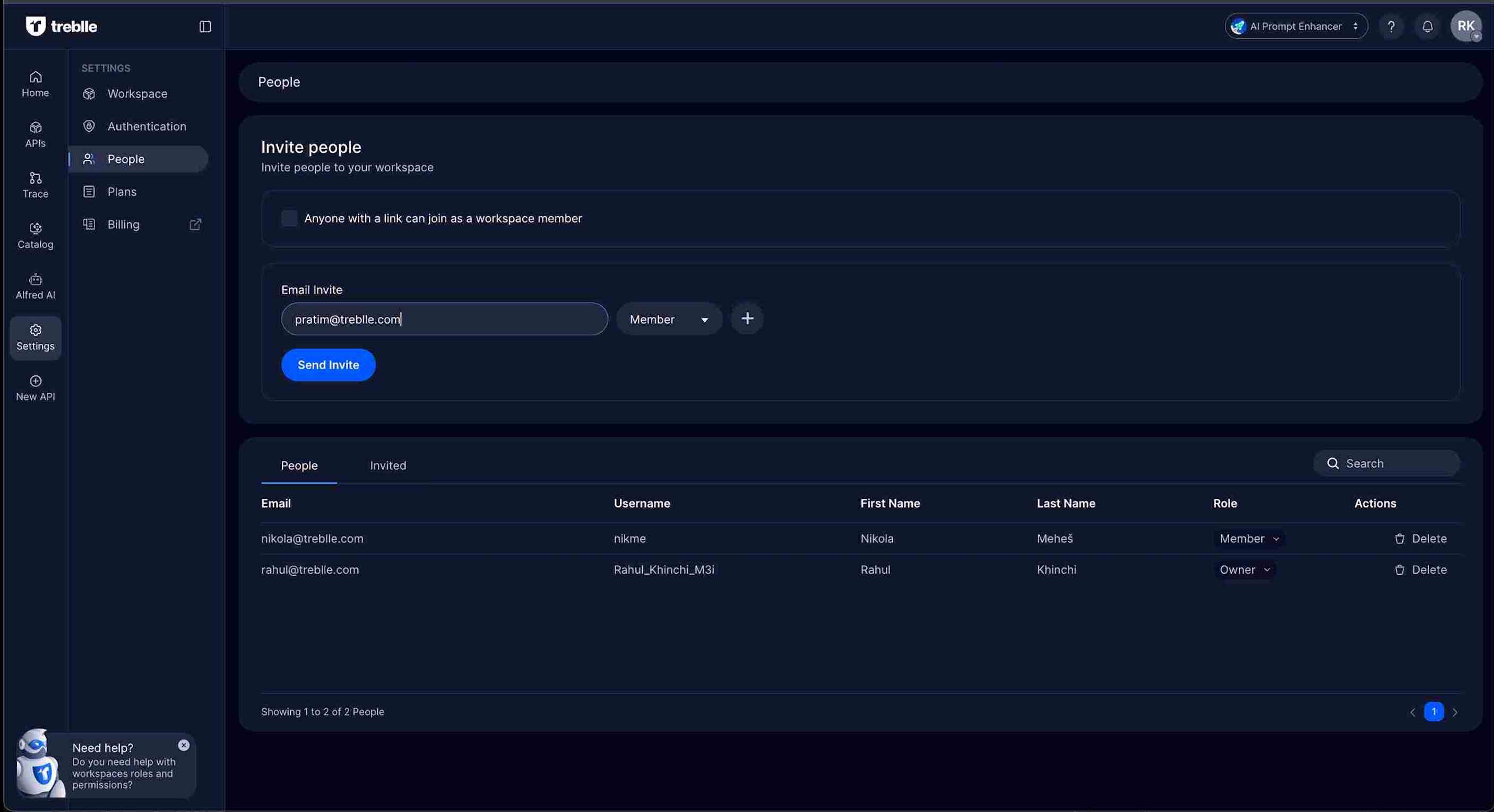
Task: Switch to the Invited tab
Action: (x=388, y=465)
